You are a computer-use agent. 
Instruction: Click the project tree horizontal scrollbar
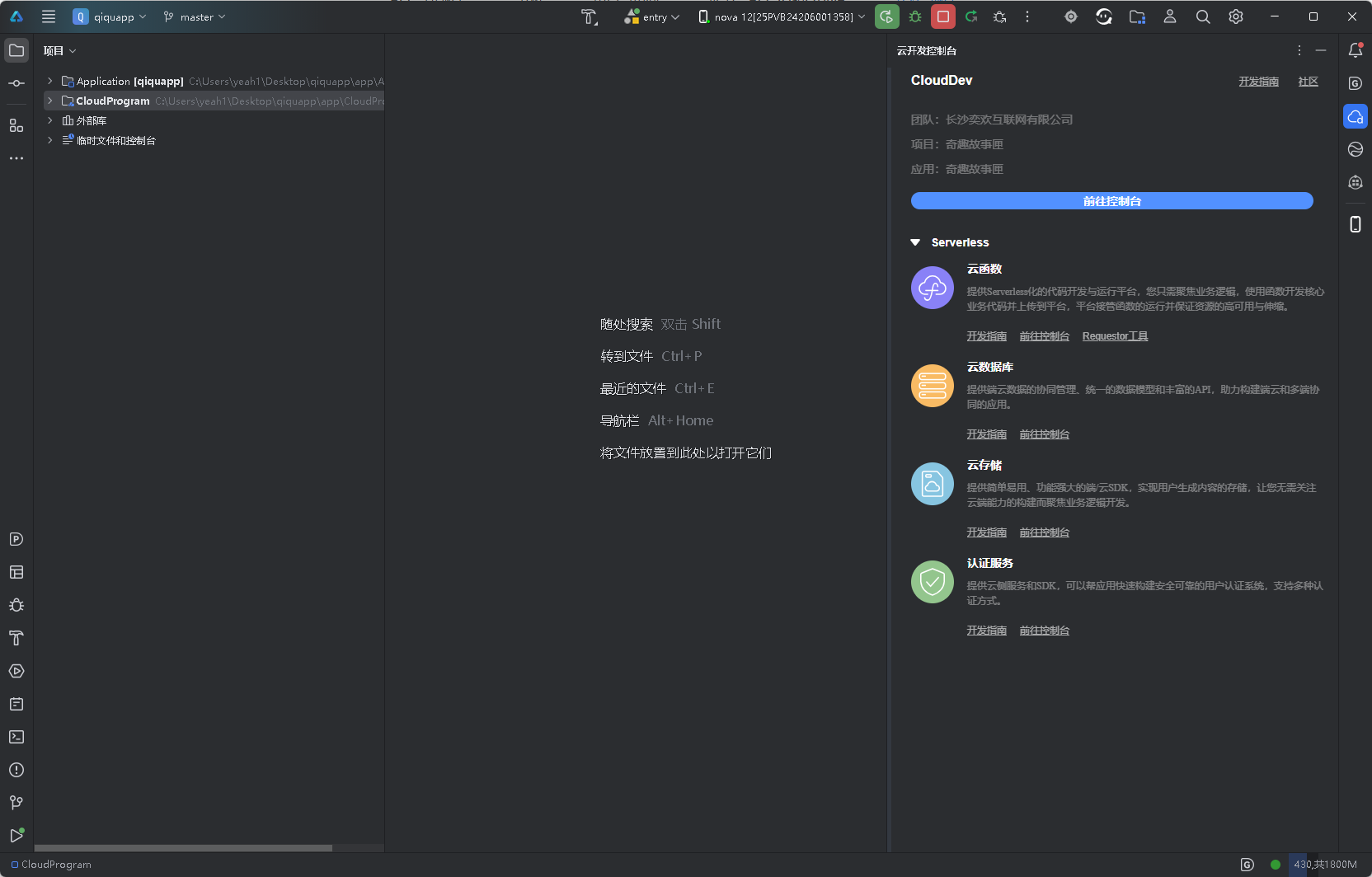(183, 847)
